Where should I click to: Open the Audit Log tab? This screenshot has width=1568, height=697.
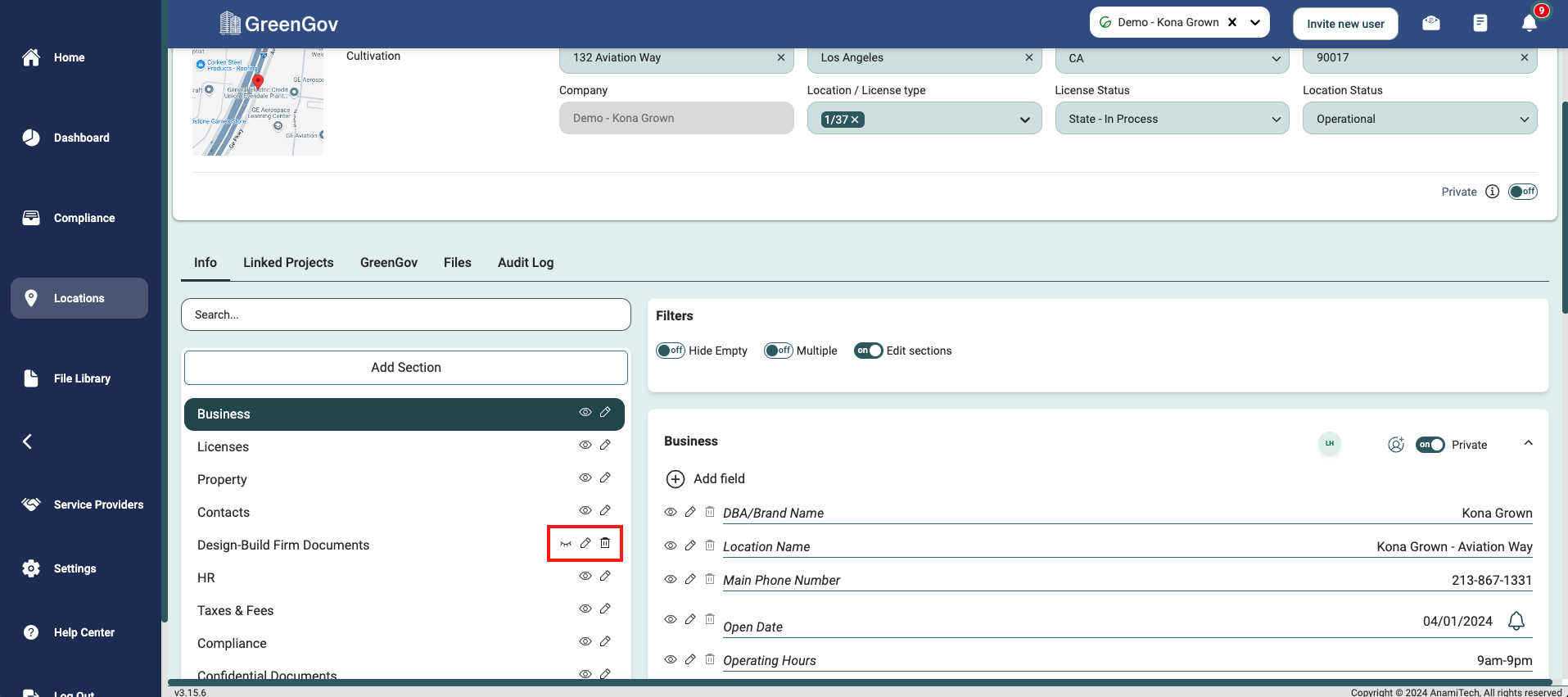tap(526, 262)
